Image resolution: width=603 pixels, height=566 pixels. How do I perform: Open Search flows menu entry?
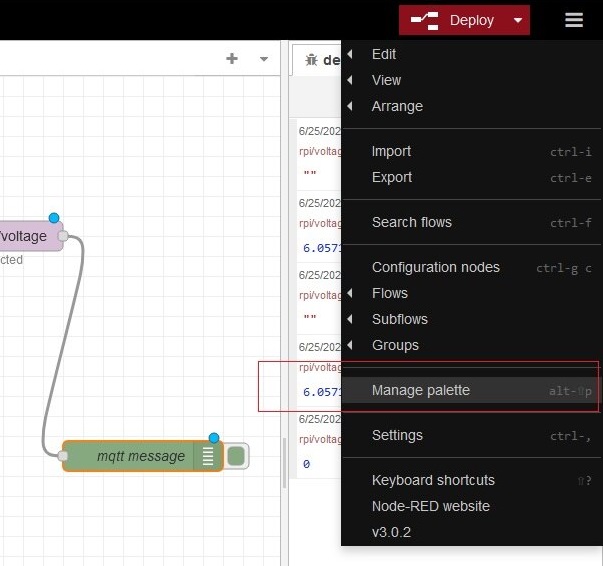(411, 222)
